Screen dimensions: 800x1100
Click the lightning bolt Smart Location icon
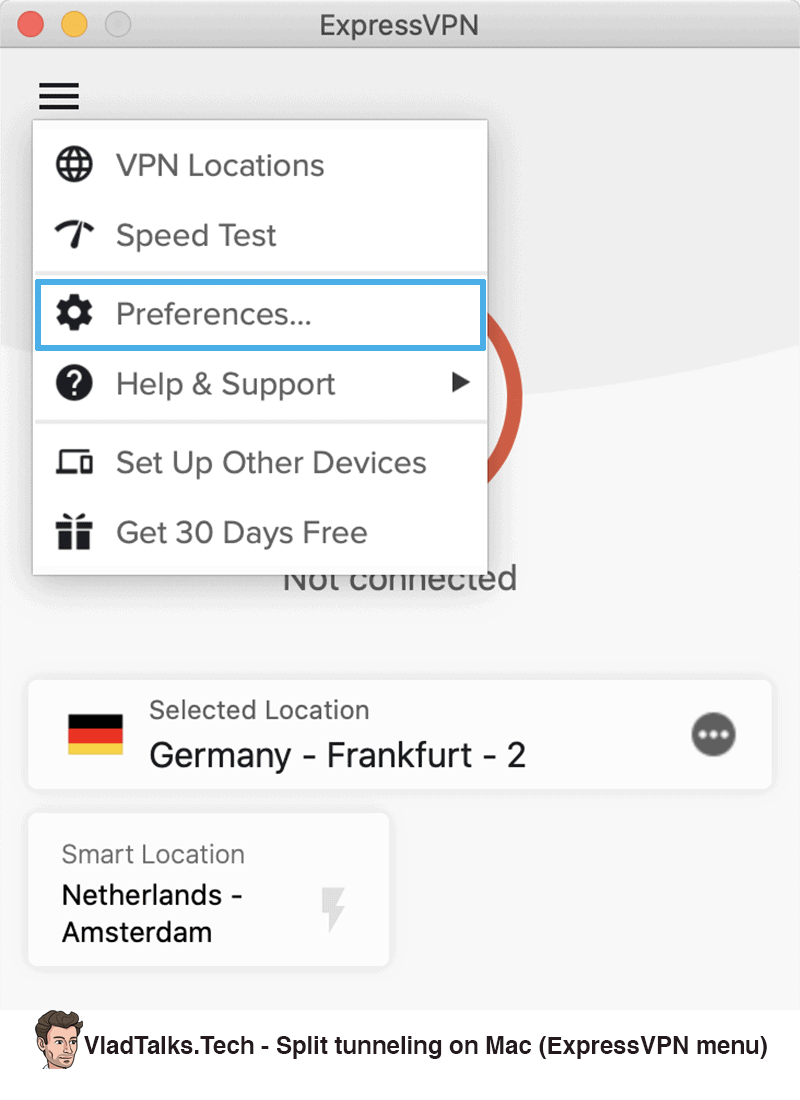point(333,910)
